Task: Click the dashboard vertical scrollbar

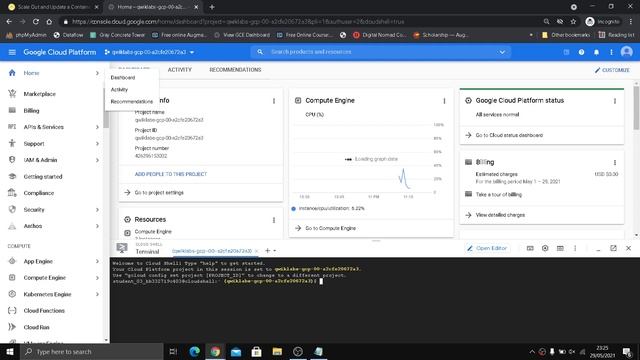Action: (x=636, y=108)
